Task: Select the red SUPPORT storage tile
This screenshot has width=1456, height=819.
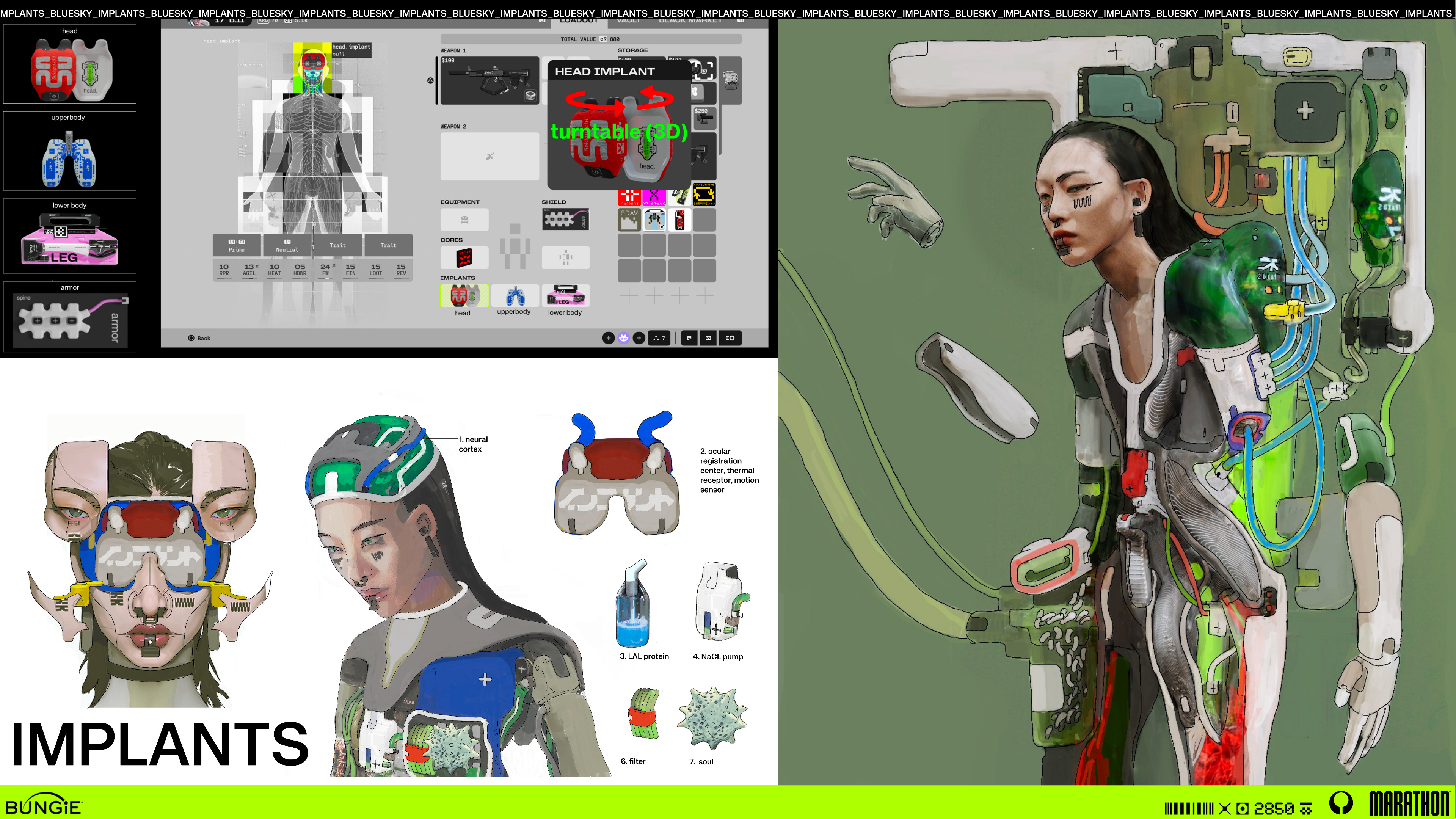Action: [x=629, y=198]
